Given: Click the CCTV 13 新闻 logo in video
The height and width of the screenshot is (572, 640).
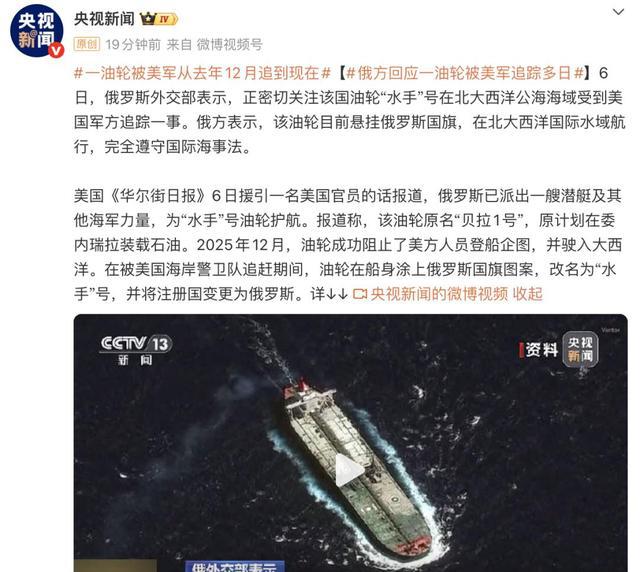Looking at the screenshot, I should 136,350.
